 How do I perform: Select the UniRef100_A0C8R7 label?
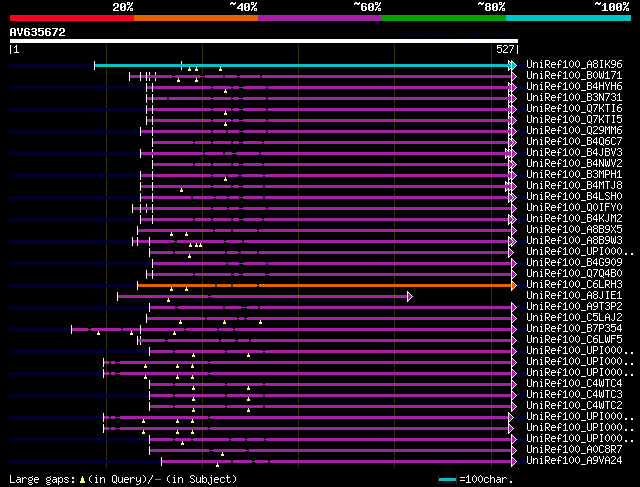click(574, 450)
